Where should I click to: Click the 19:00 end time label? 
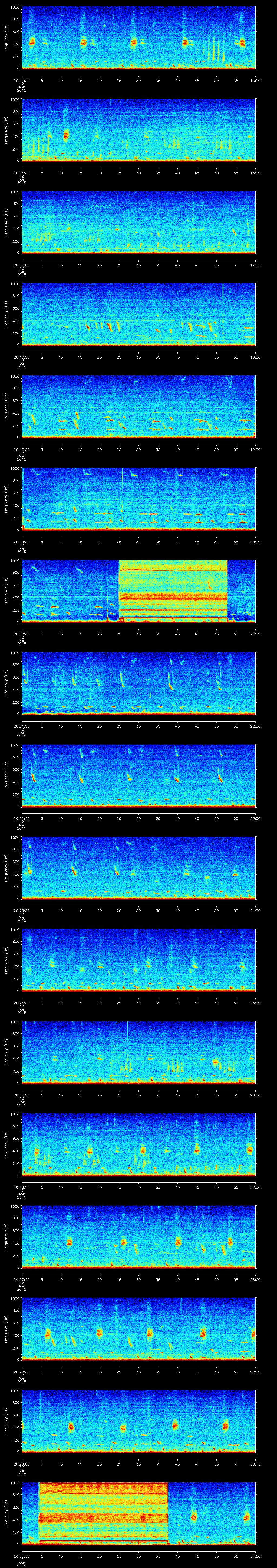pos(256,449)
